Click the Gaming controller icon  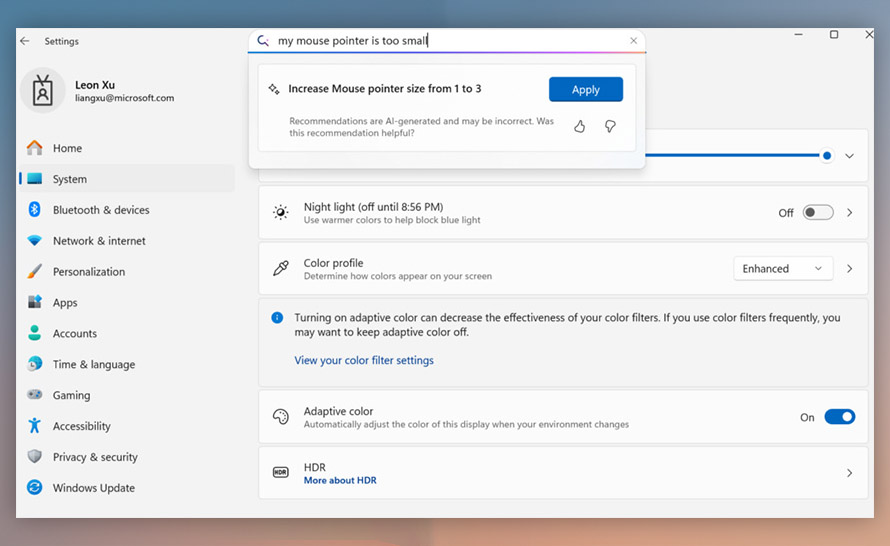(35, 394)
